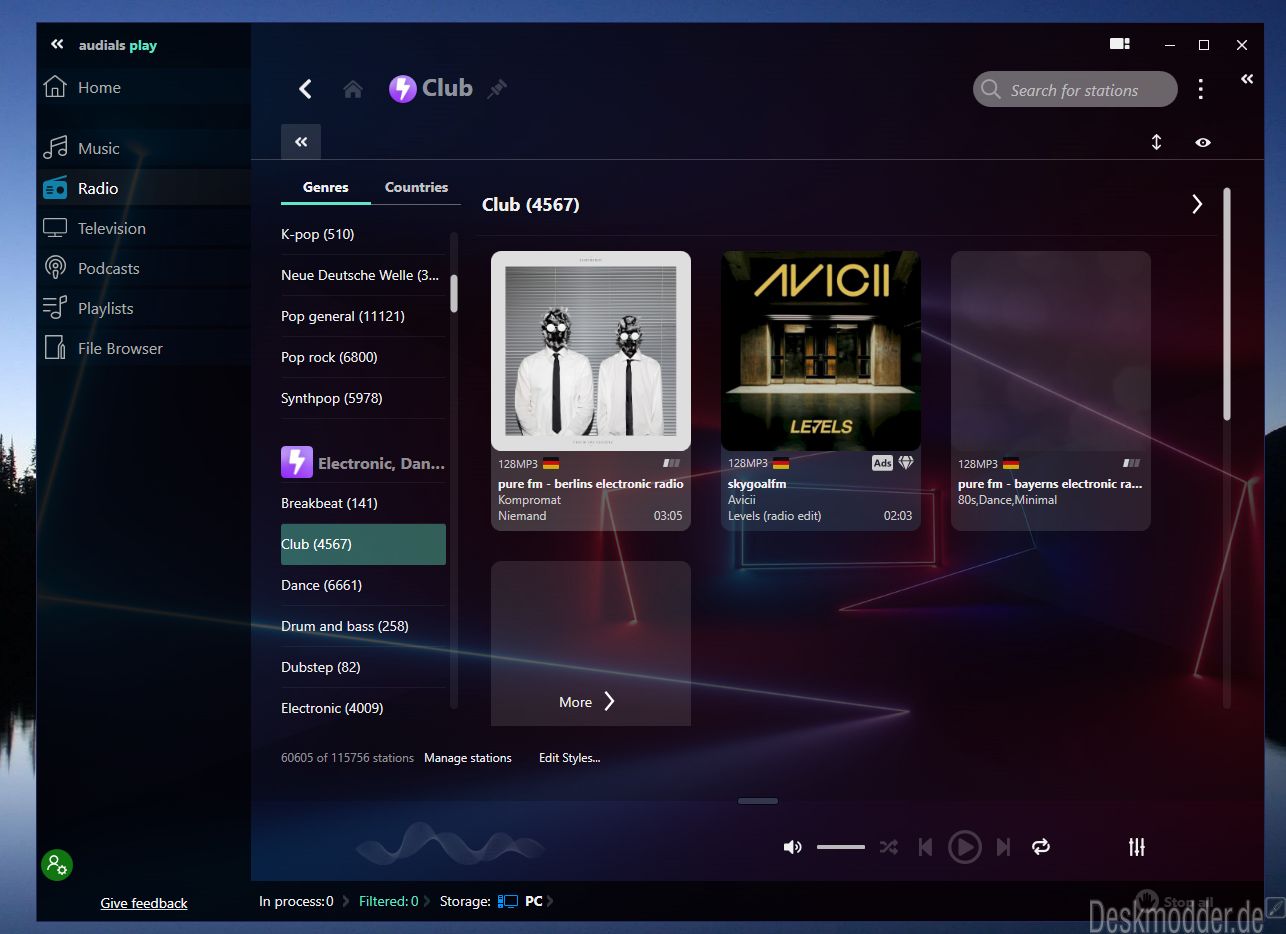Open the Radio section
The height and width of the screenshot is (934, 1286).
[x=143, y=188]
